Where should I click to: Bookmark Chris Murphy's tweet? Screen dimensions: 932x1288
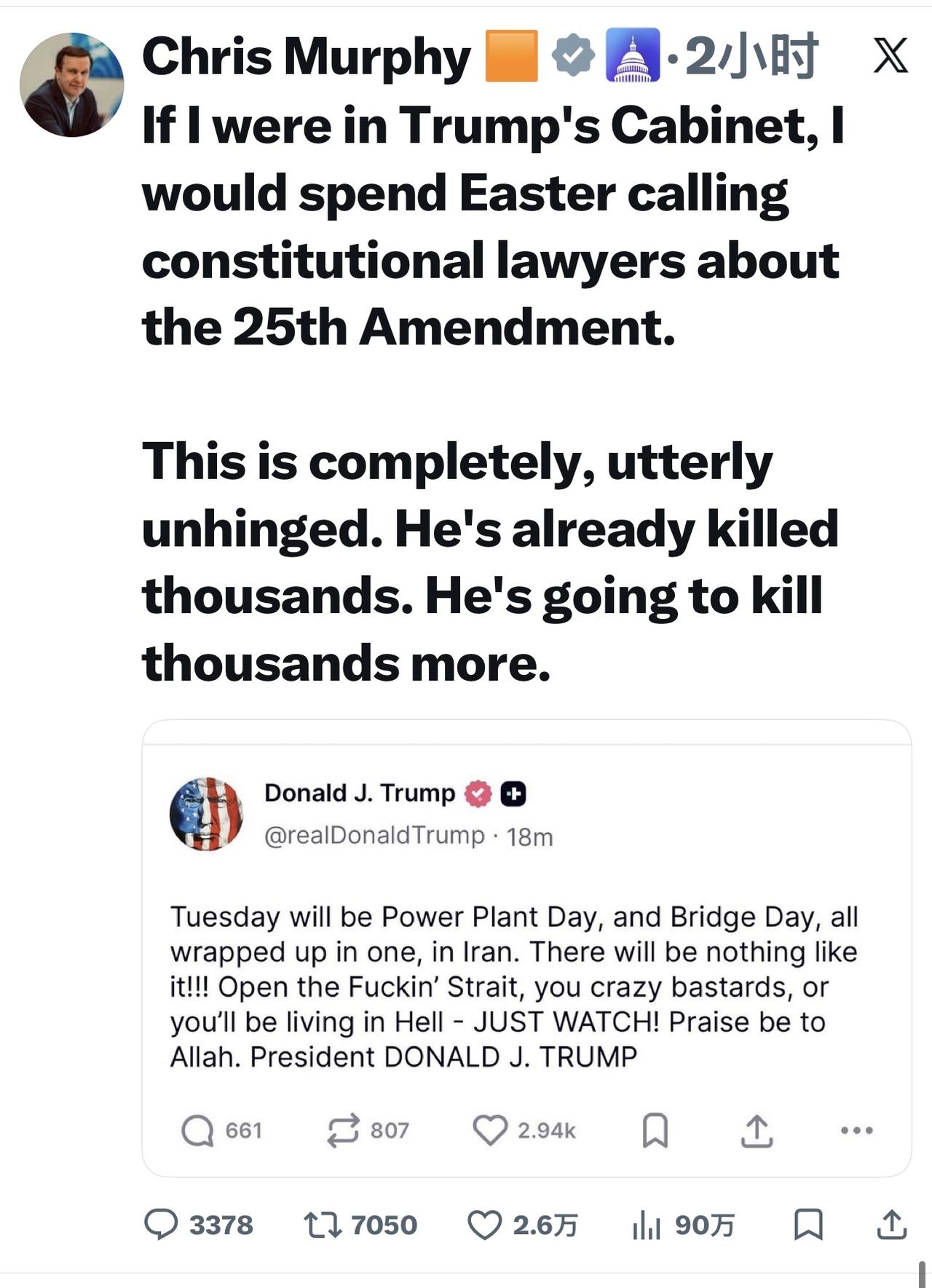tap(807, 1225)
